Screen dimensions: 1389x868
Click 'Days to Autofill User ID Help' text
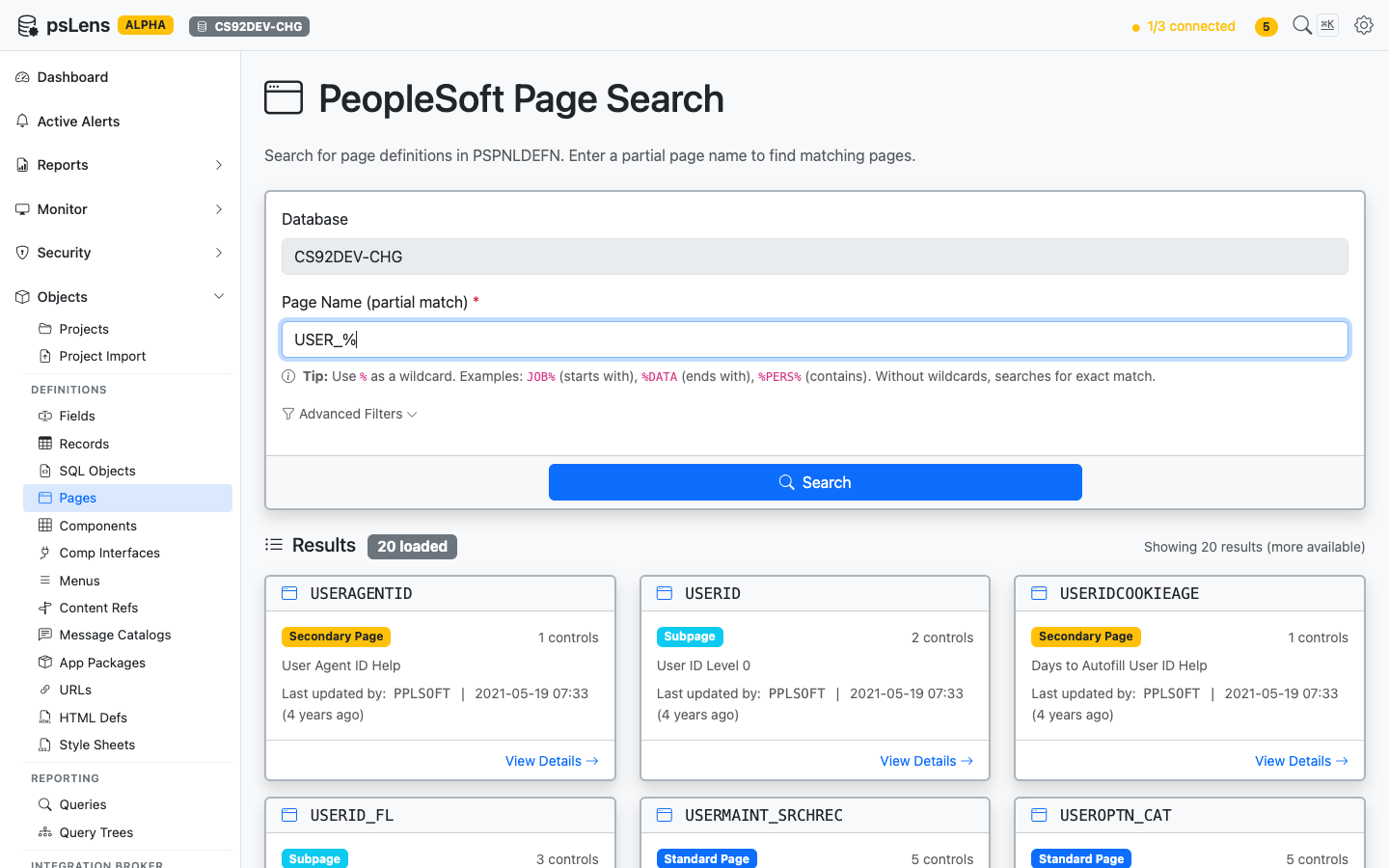tap(1119, 665)
